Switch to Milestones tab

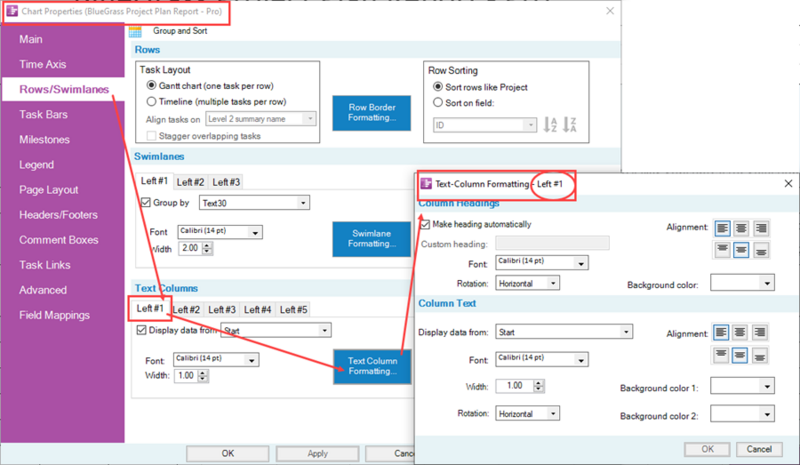[44, 139]
